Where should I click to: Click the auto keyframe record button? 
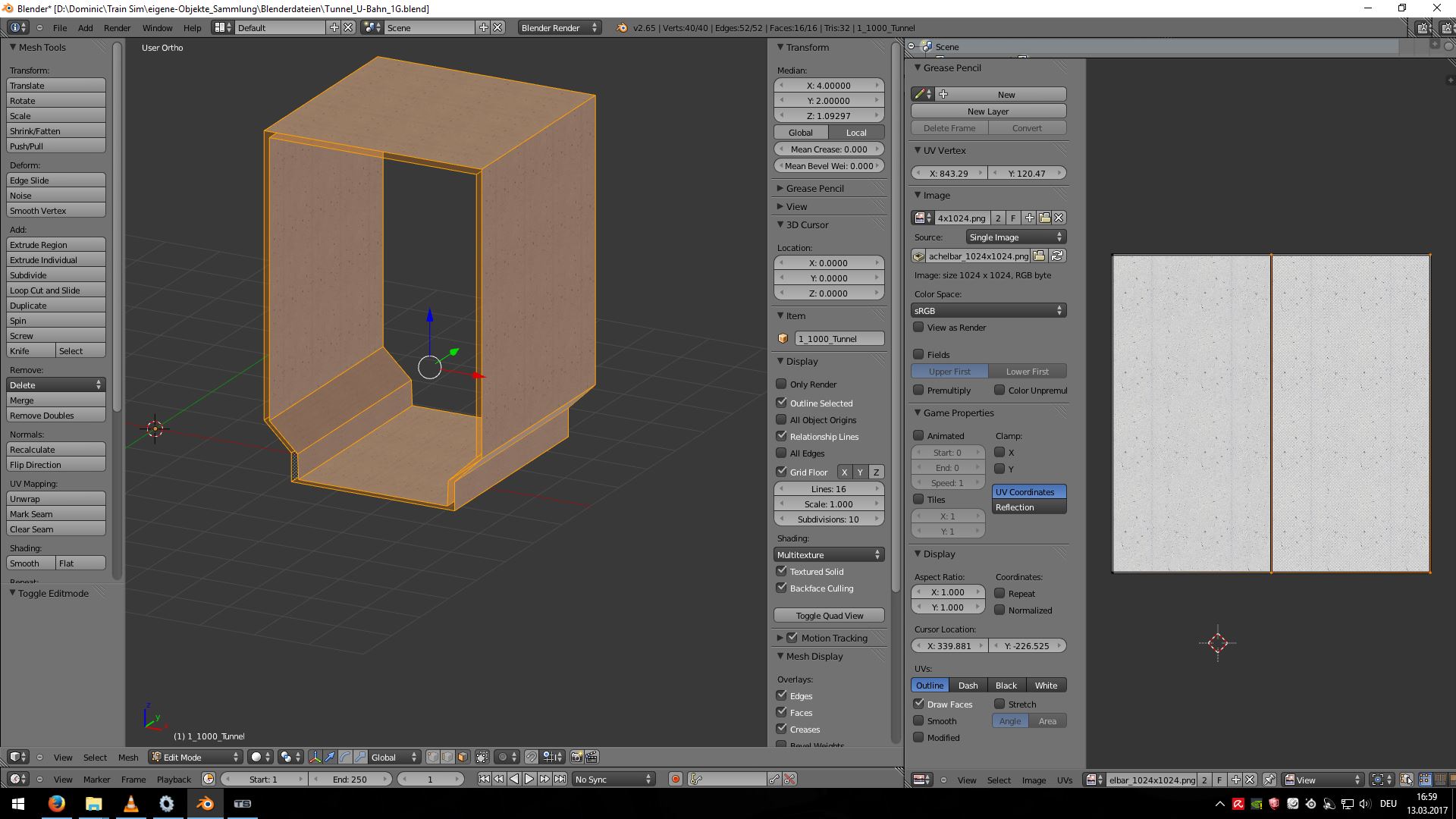pyautogui.click(x=675, y=779)
